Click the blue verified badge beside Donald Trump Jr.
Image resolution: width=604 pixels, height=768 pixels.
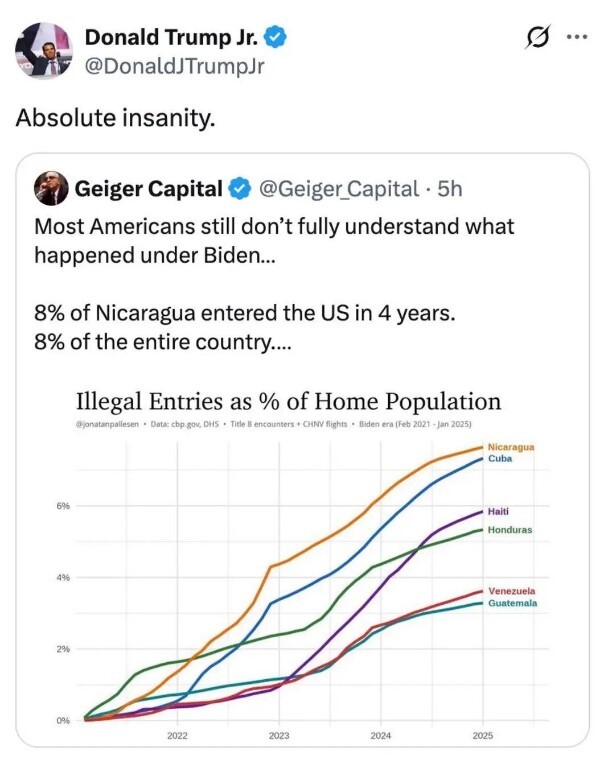pos(276,38)
